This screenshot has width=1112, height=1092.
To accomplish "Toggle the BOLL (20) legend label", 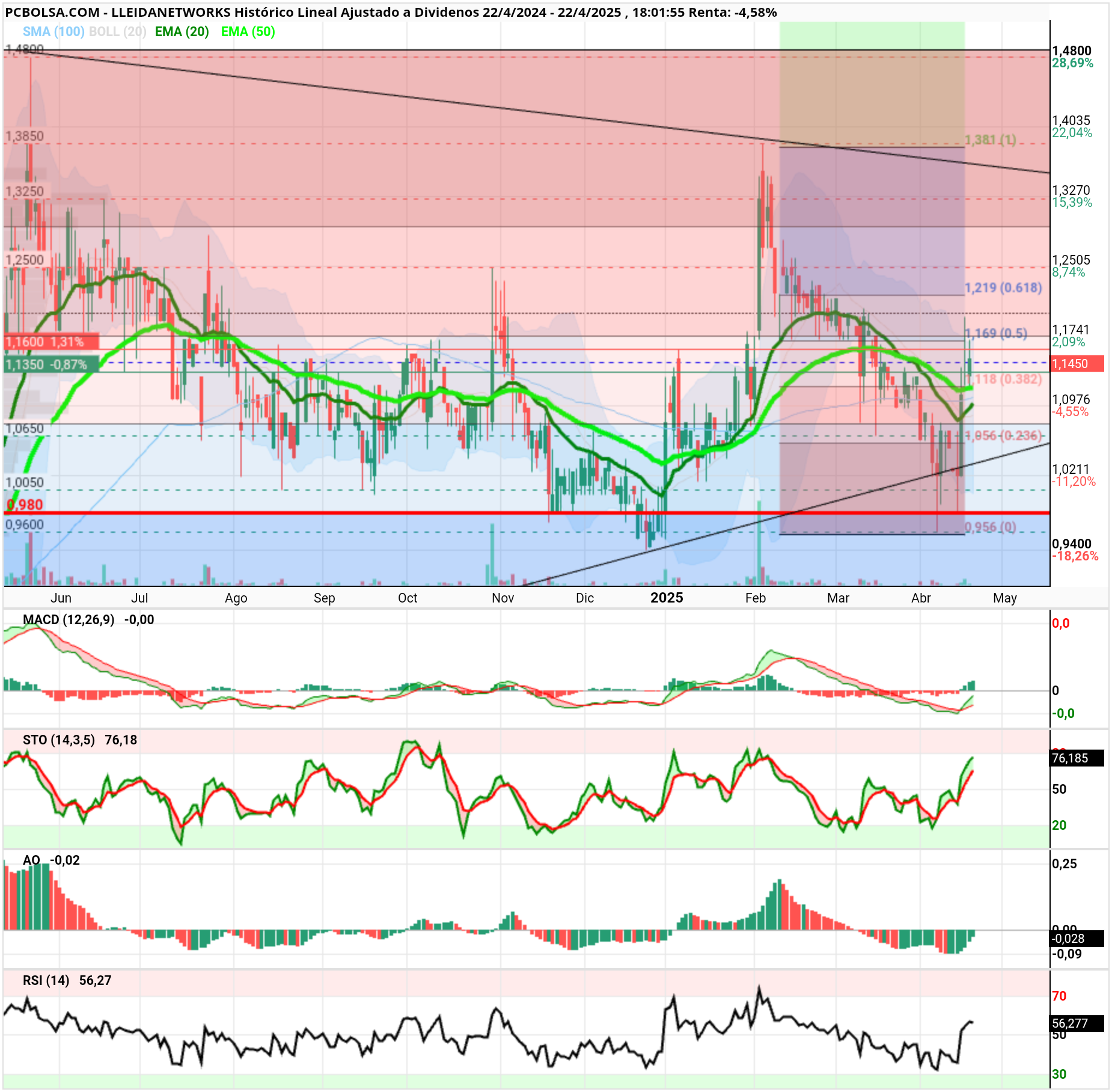I will click(118, 32).
